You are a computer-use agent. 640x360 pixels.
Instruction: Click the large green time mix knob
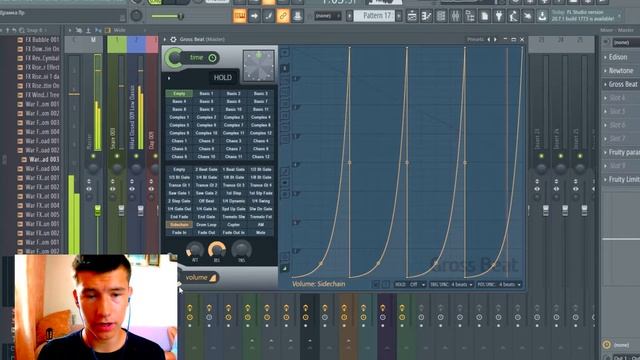point(174,58)
